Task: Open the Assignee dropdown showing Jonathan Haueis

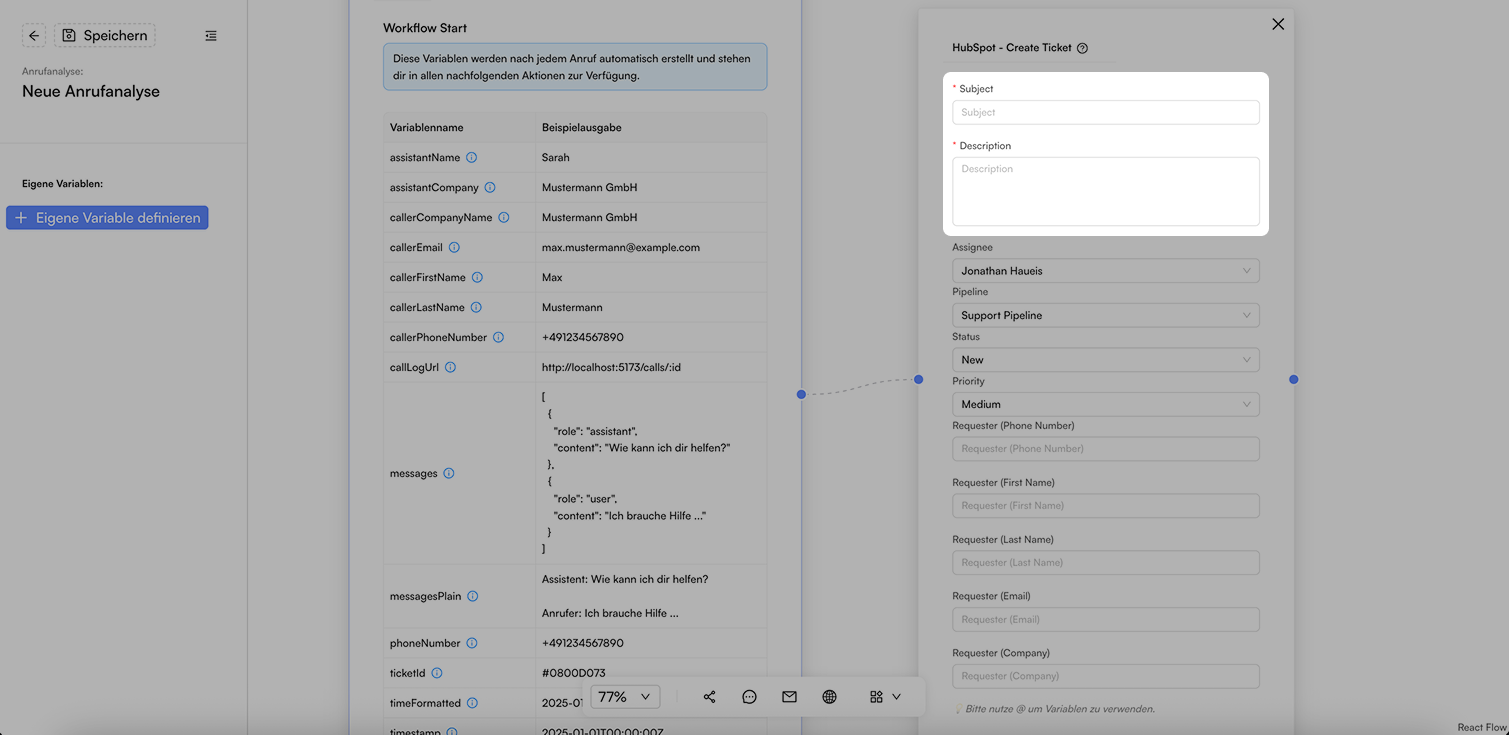Action: click(1106, 271)
